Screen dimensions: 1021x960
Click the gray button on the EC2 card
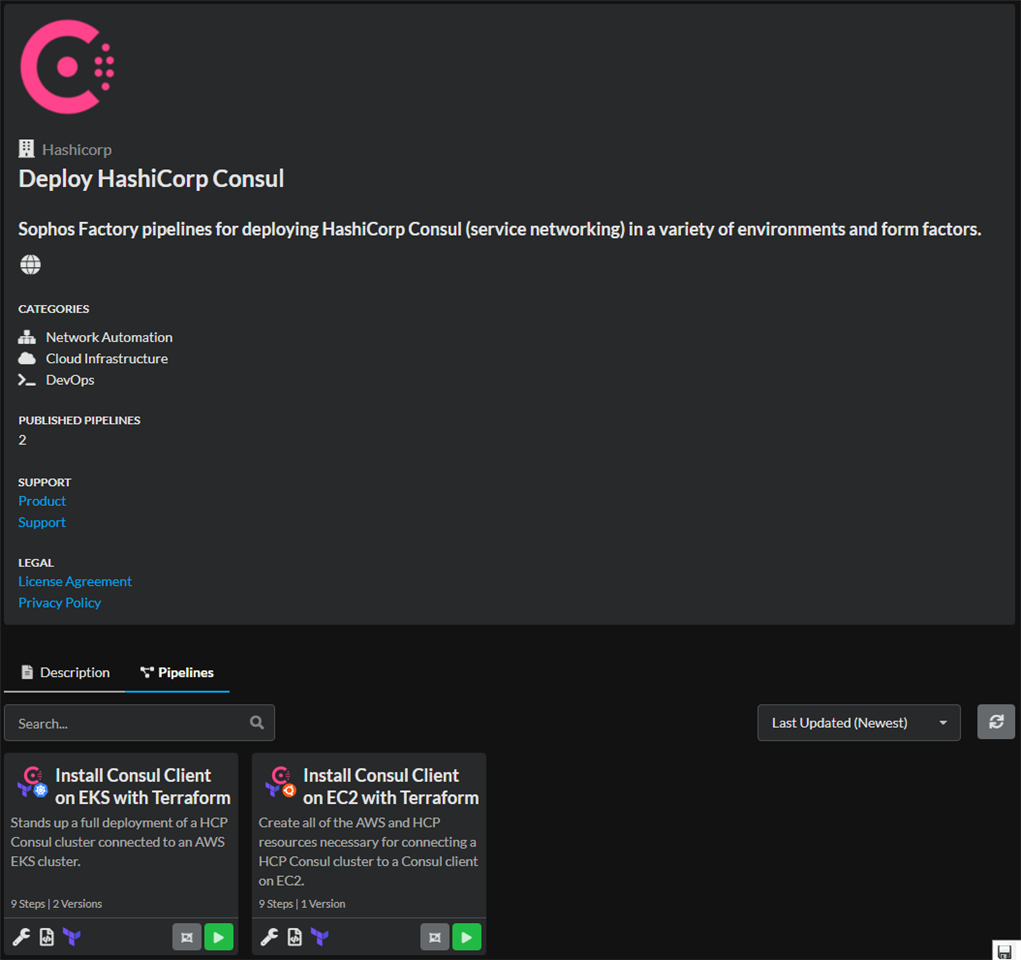[435, 937]
